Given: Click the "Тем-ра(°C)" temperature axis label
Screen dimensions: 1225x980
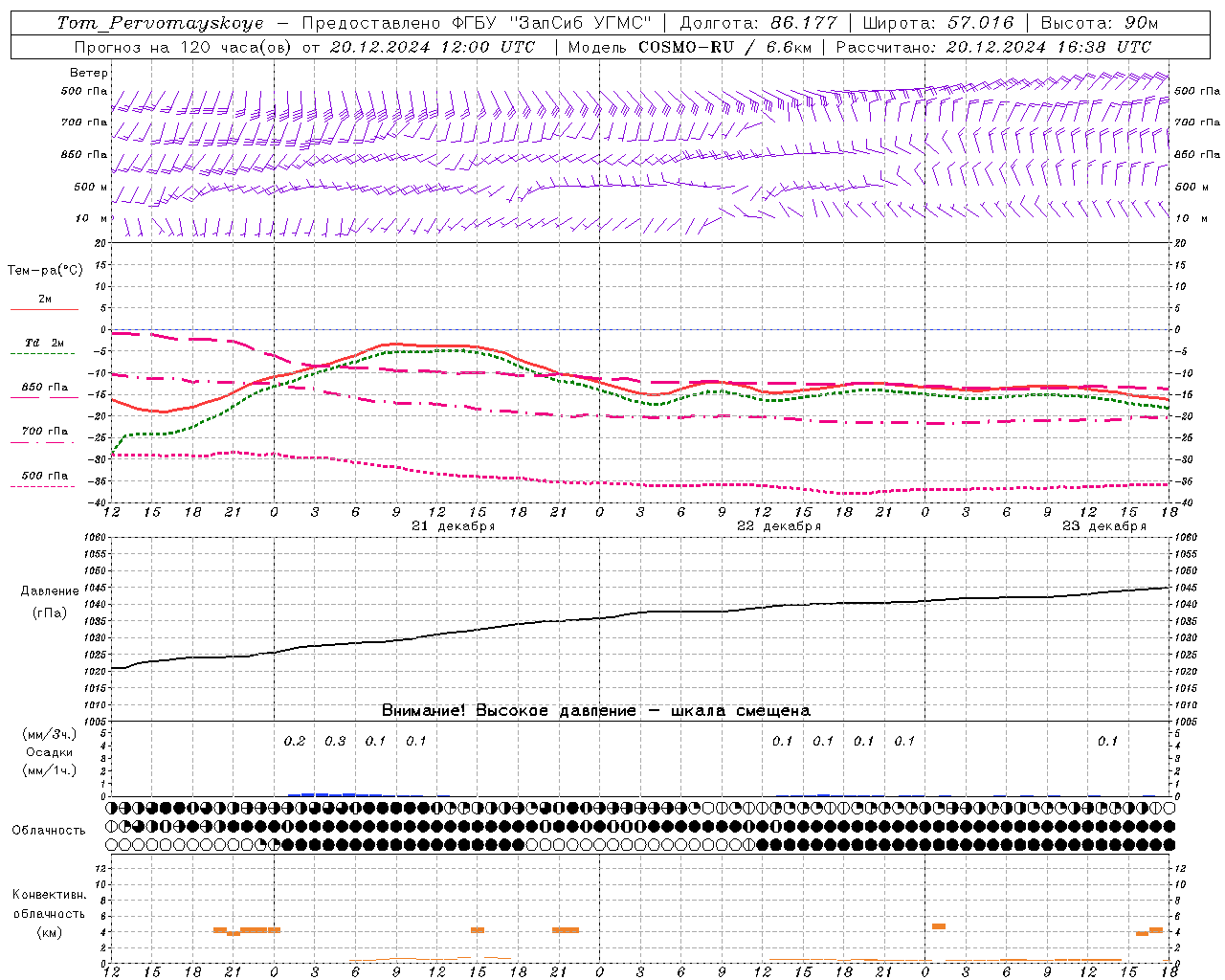Looking at the screenshot, I should point(45,271).
